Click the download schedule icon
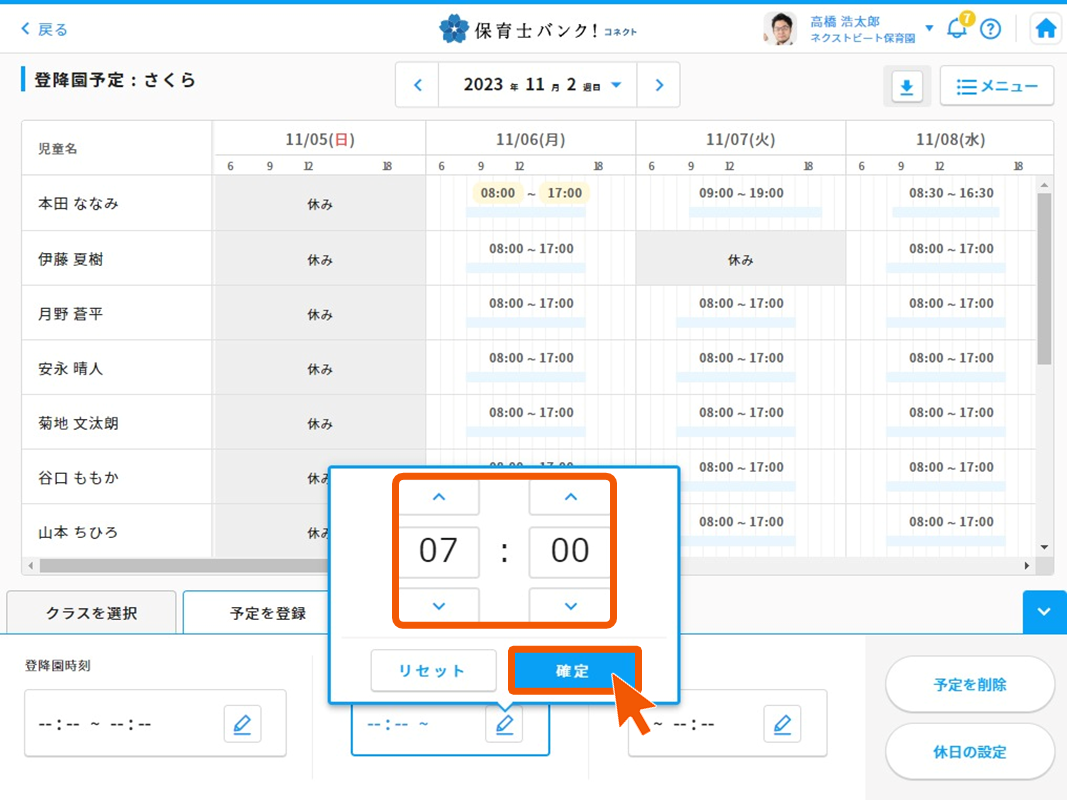This screenshot has width=1067, height=800. (x=906, y=87)
